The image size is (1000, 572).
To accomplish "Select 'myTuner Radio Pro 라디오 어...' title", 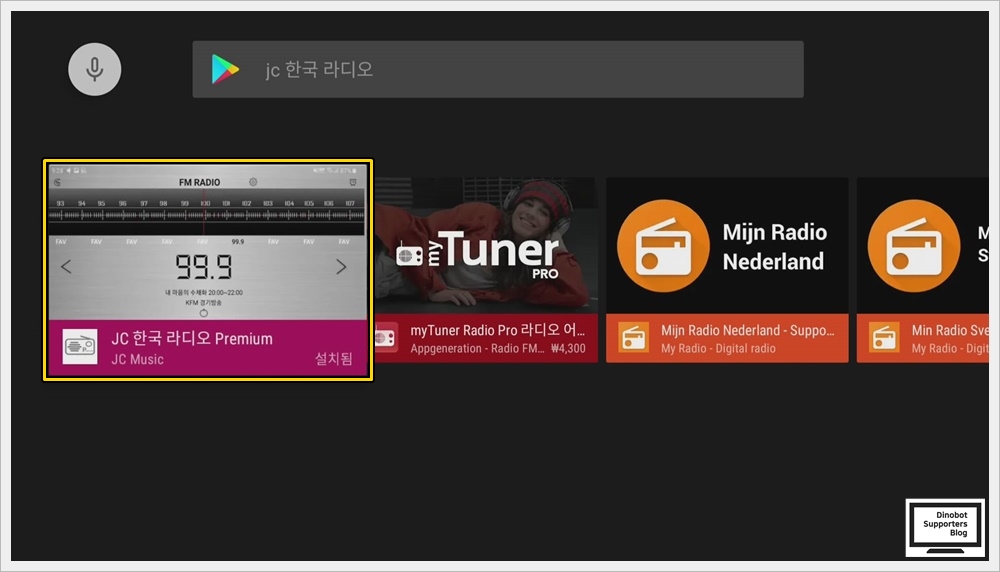I will (497, 330).
